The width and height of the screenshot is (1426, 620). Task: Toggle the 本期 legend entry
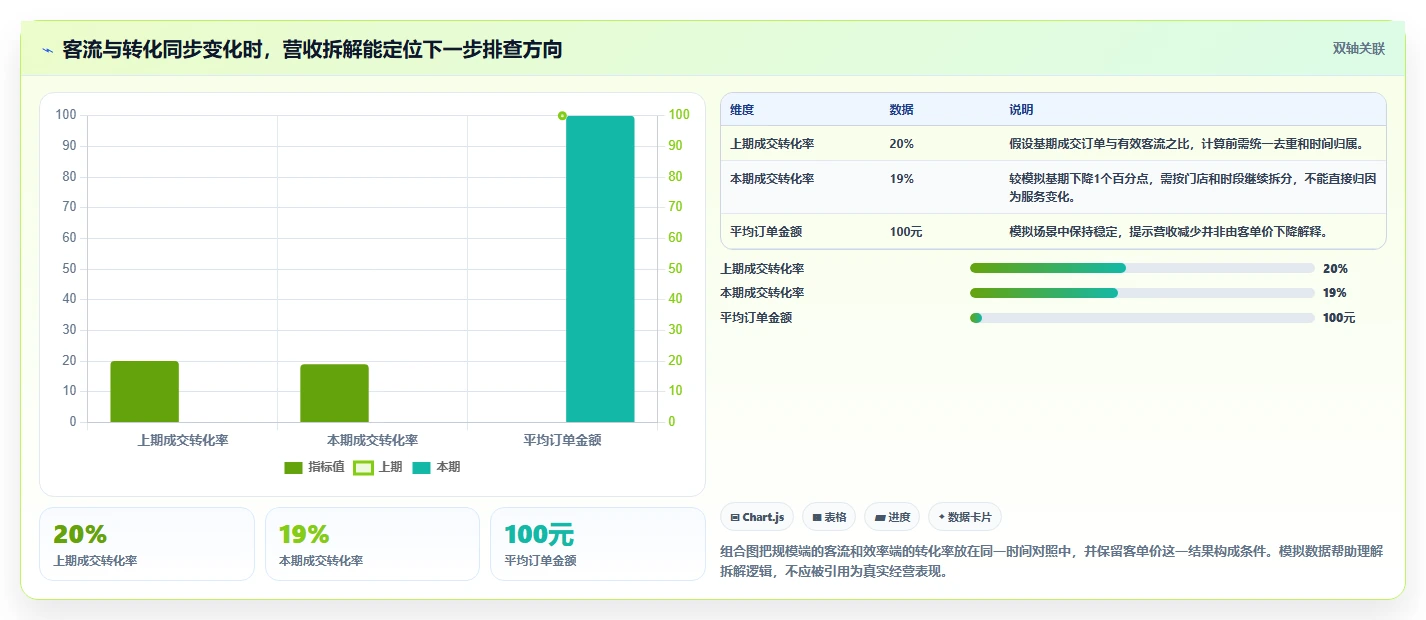coord(436,467)
